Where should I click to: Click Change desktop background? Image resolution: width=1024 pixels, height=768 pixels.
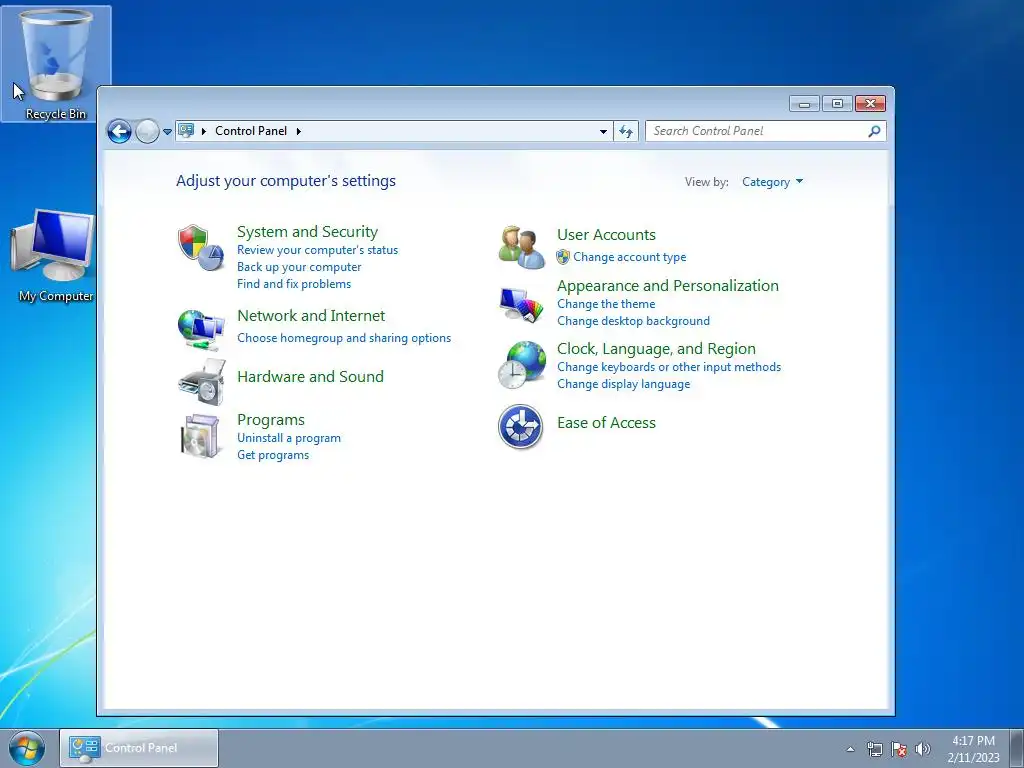click(633, 321)
